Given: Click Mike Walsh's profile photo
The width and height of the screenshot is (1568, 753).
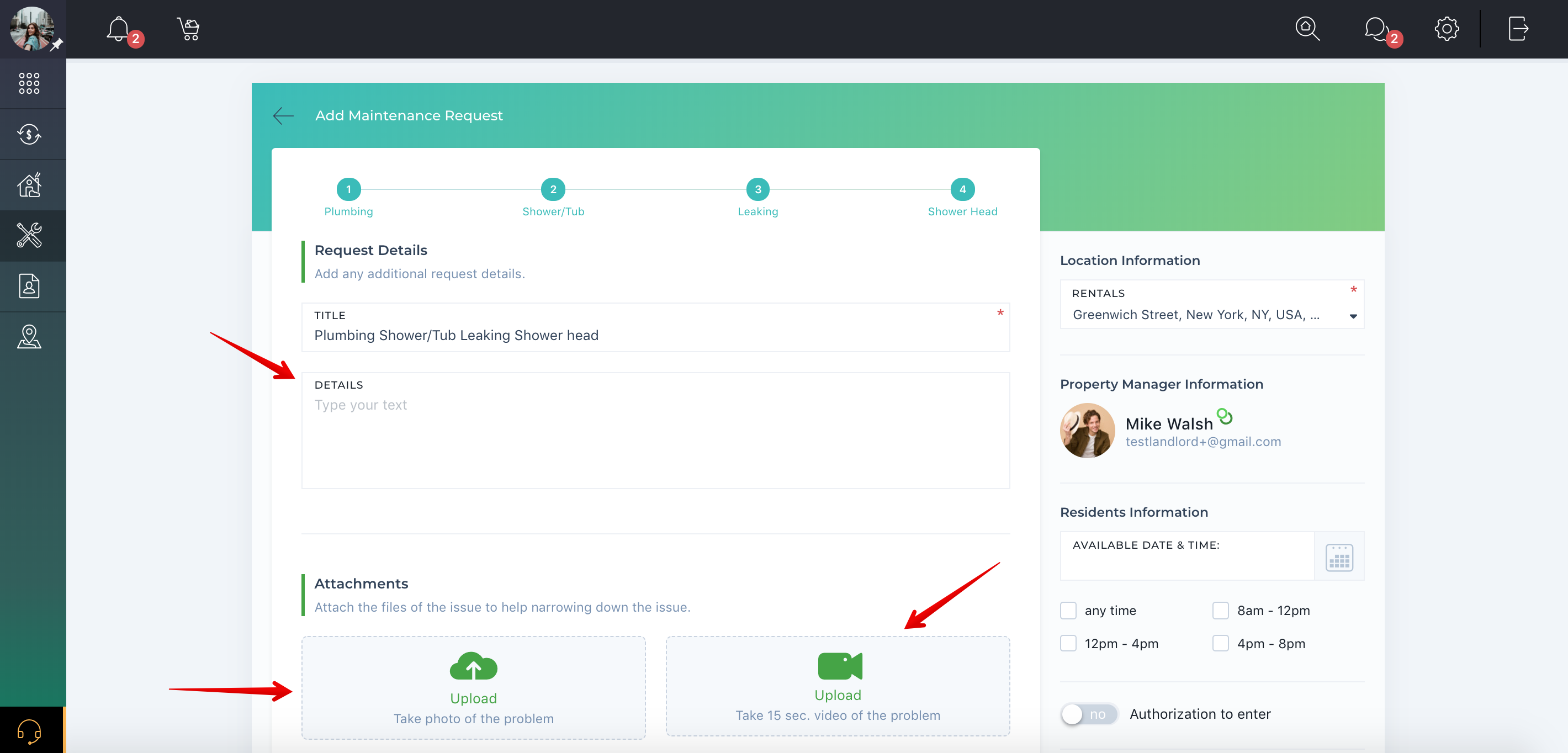Looking at the screenshot, I should pyautogui.click(x=1087, y=431).
